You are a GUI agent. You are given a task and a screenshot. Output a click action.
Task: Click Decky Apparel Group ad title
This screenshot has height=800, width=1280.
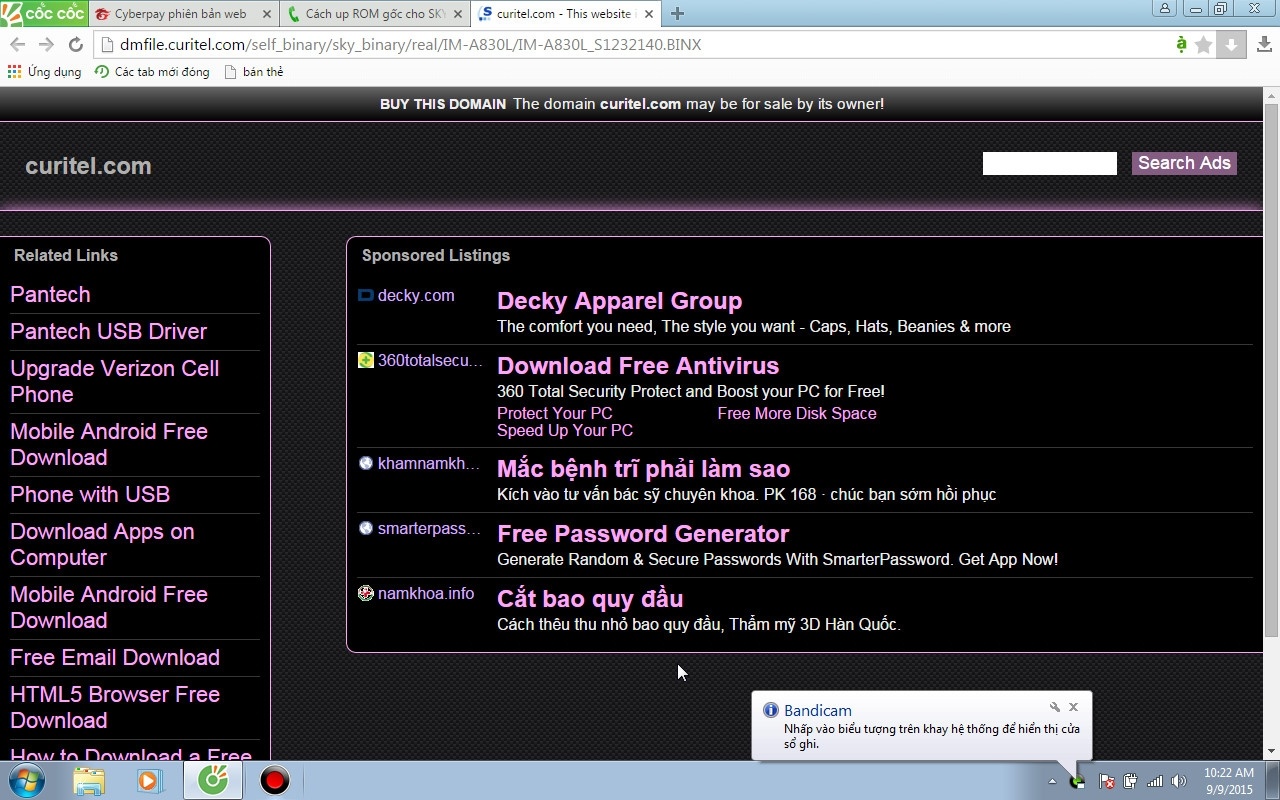[x=619, y=301]
